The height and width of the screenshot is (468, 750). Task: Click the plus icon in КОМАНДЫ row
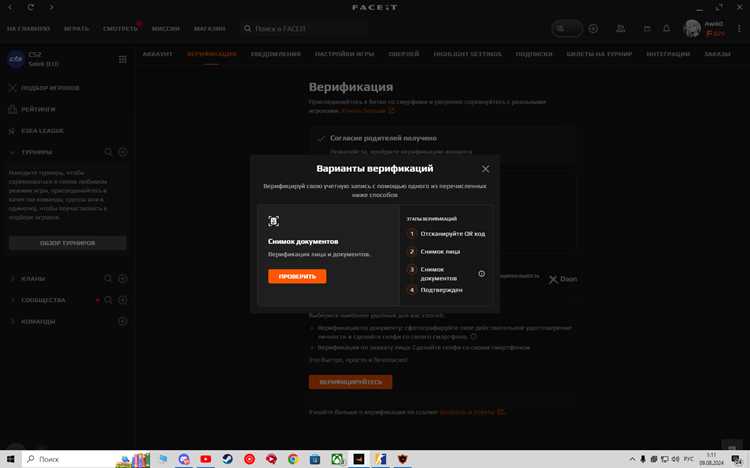click(x=122, y=322)
